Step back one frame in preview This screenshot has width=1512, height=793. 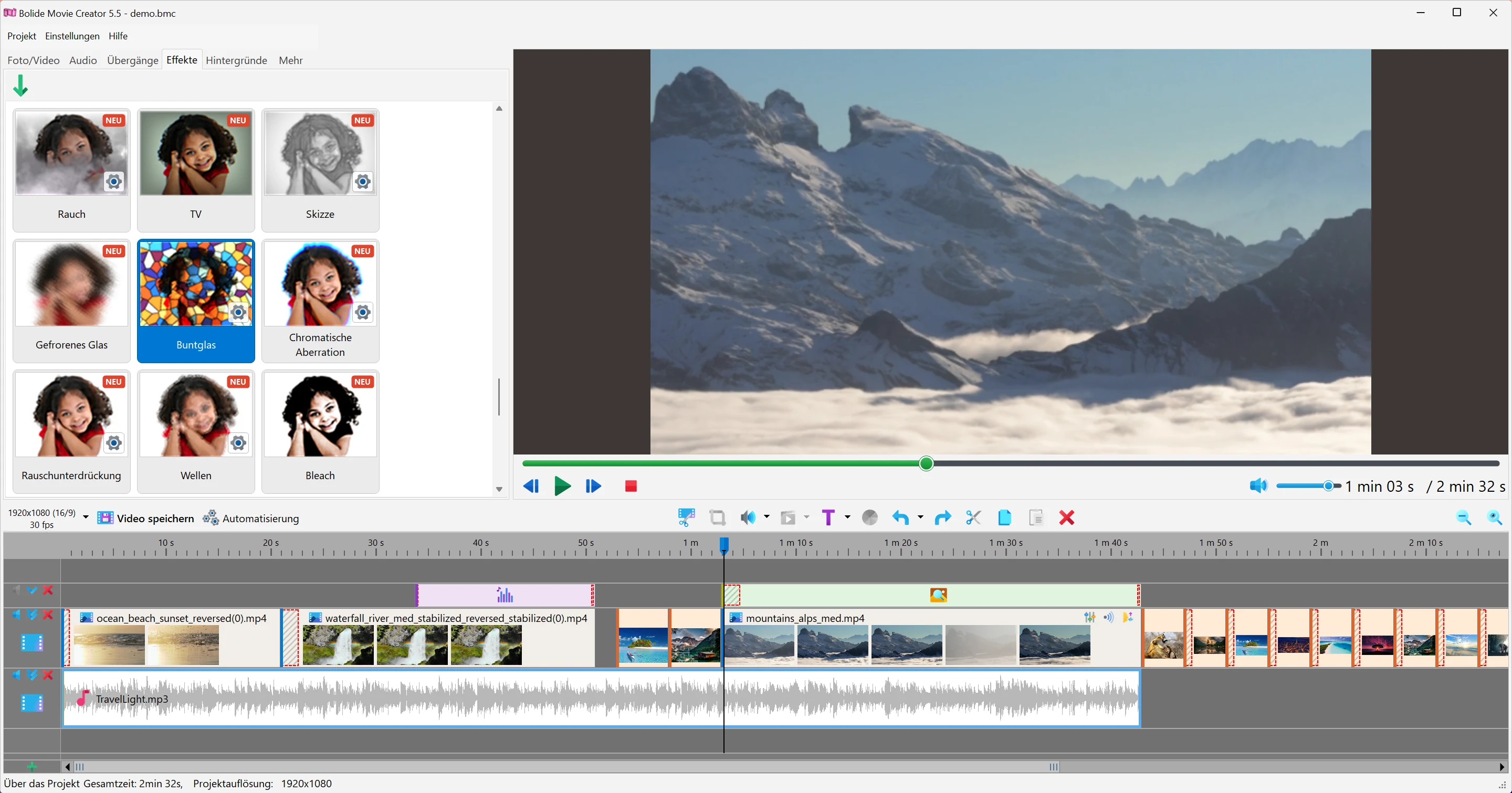click(531, 485)
